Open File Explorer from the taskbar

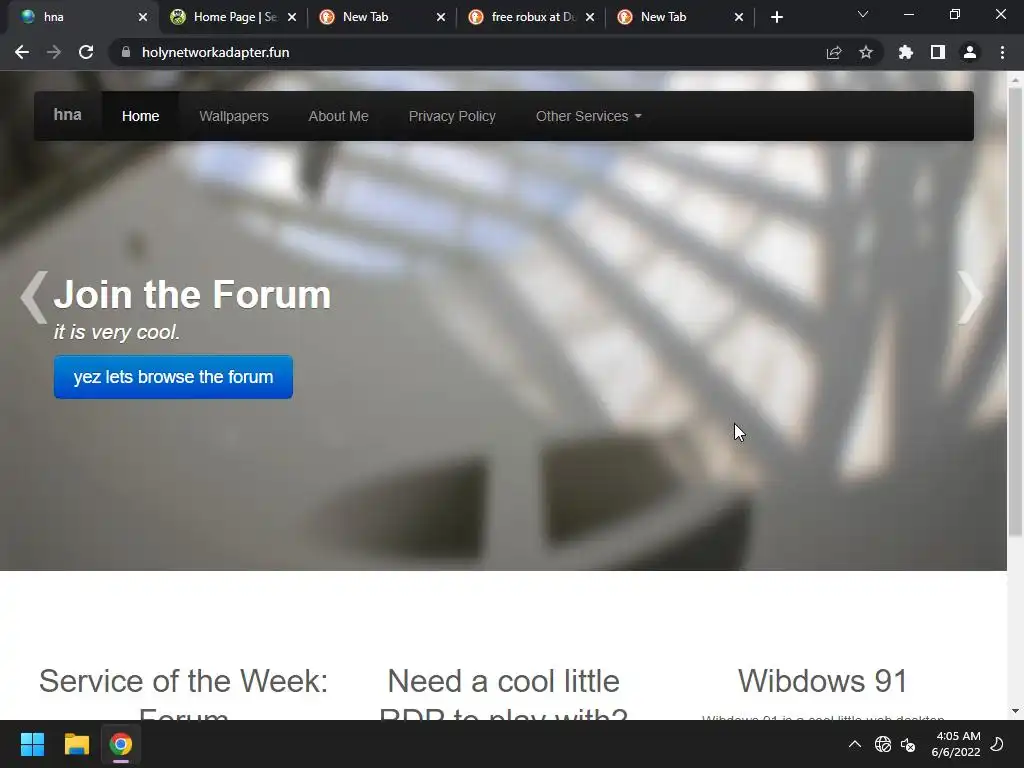click(x=76, y=744)
